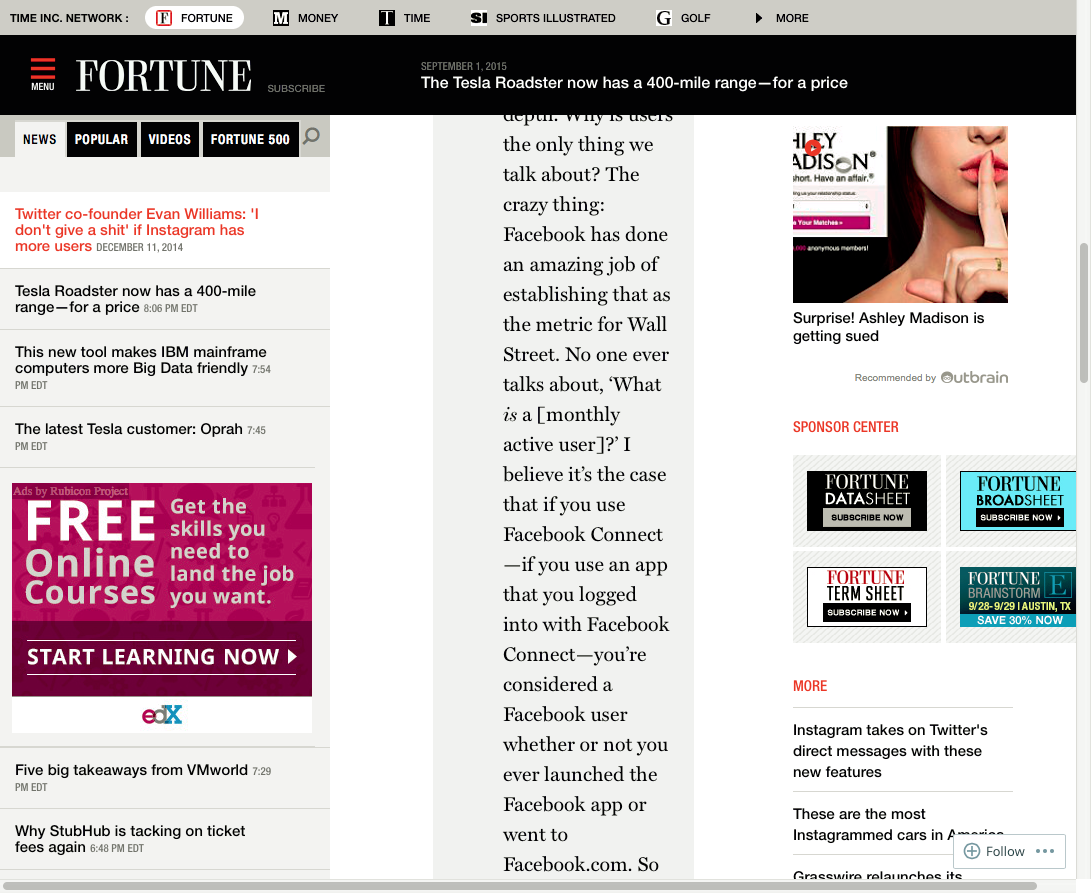Screen dimensions: 1091x893
Task: Click START LEARNING NOW in edX ad
Action: pyautogui.click(x=161, y=657)
